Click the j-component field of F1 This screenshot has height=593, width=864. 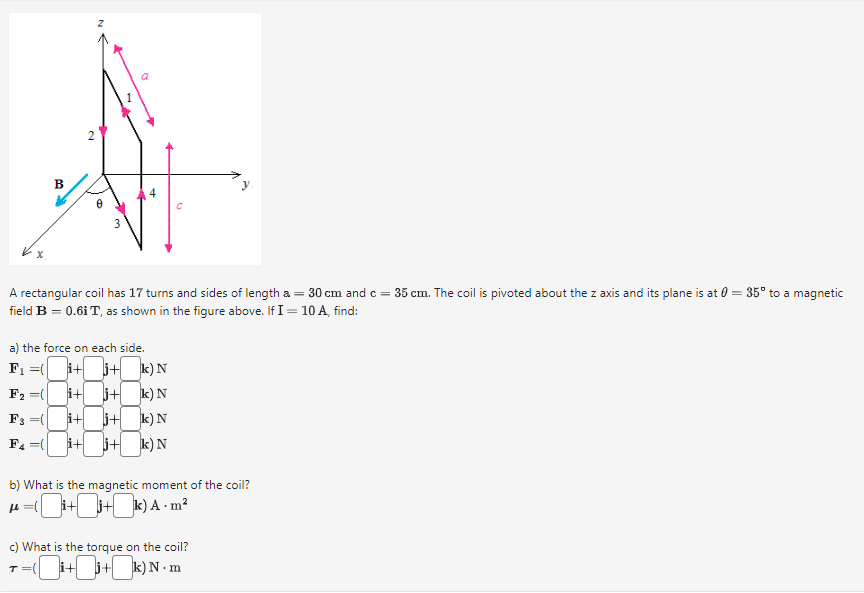(93, 367)
